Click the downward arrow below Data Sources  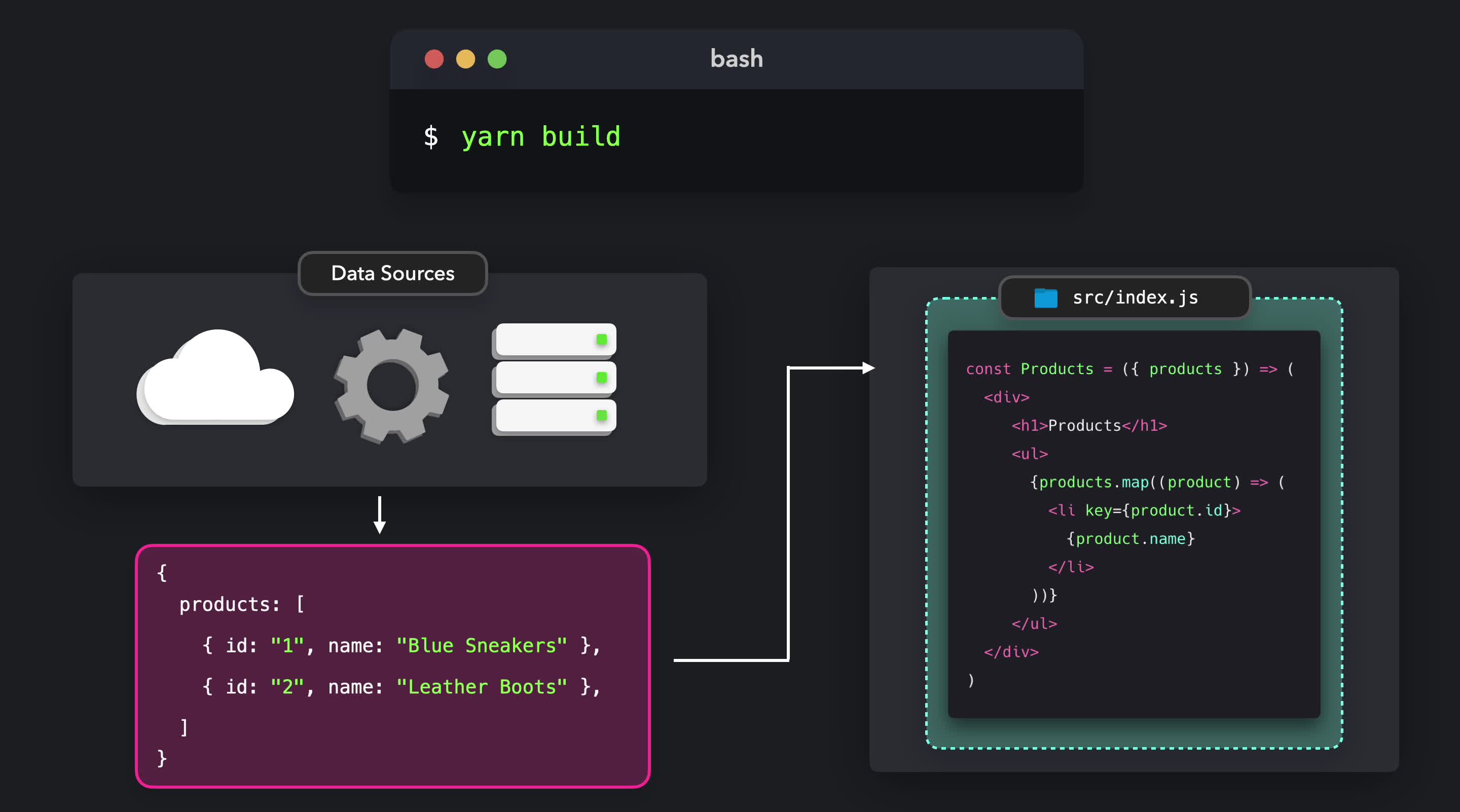click(380, 515)
